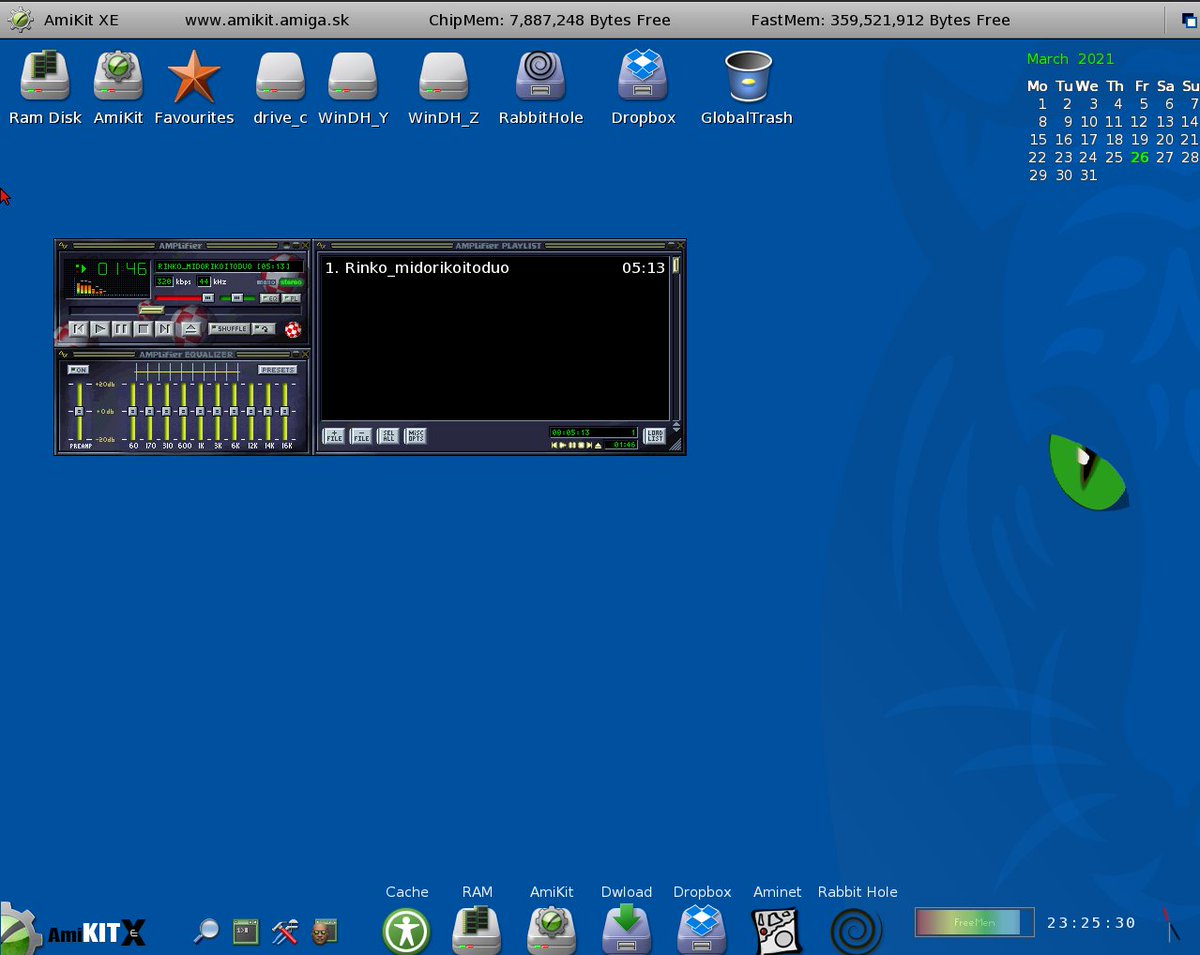Screen dimensions: 1200x955
Task: Click the Cache dock icon
Action: tap(406, 930)
